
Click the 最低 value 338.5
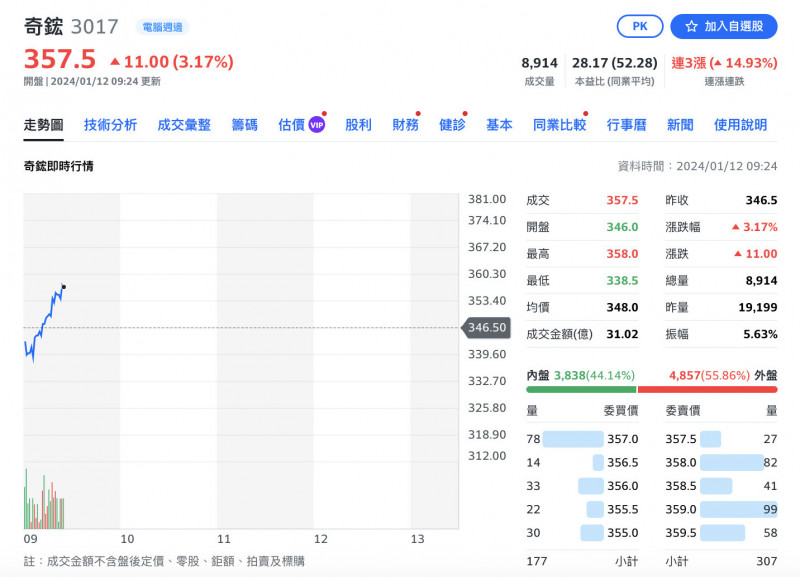click(x=622, y=281)
